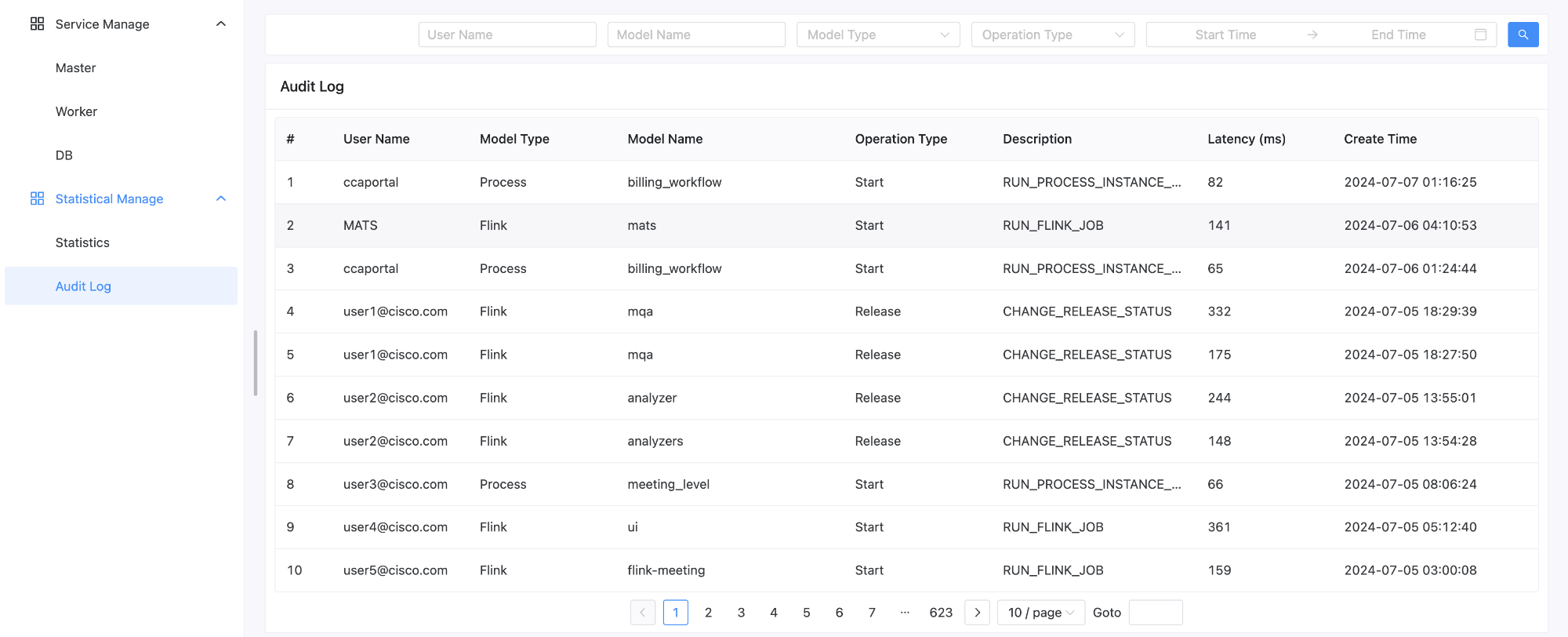This screenshot has width=1568, height=637.
Task: Click the Goto page number input
Action: point(1155,613)
